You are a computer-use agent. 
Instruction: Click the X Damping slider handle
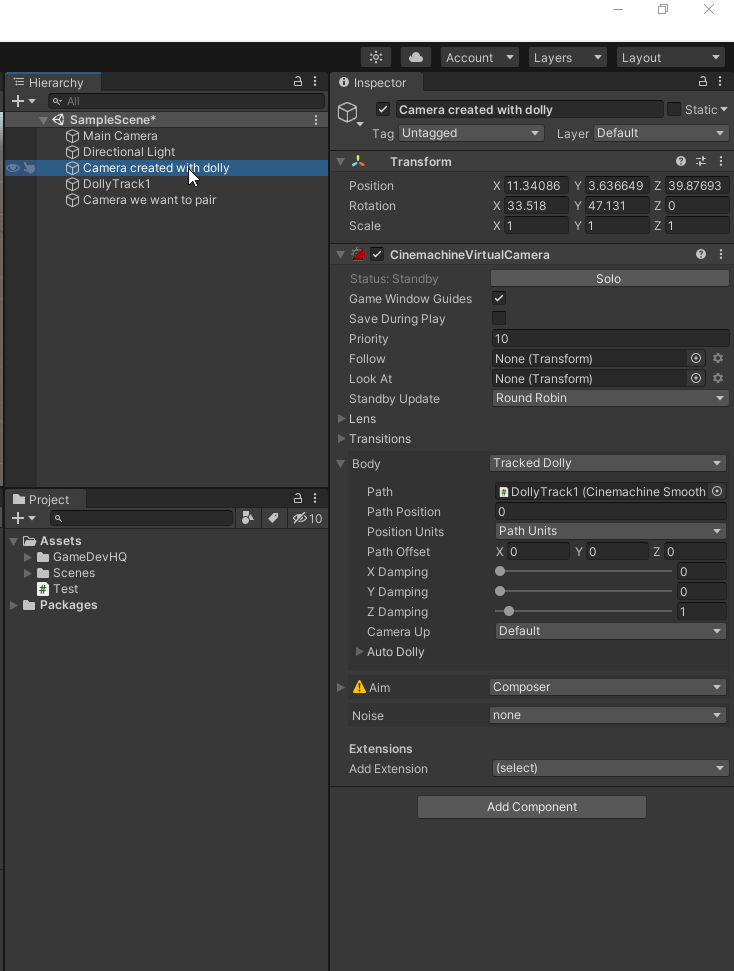tap(500, 571)
